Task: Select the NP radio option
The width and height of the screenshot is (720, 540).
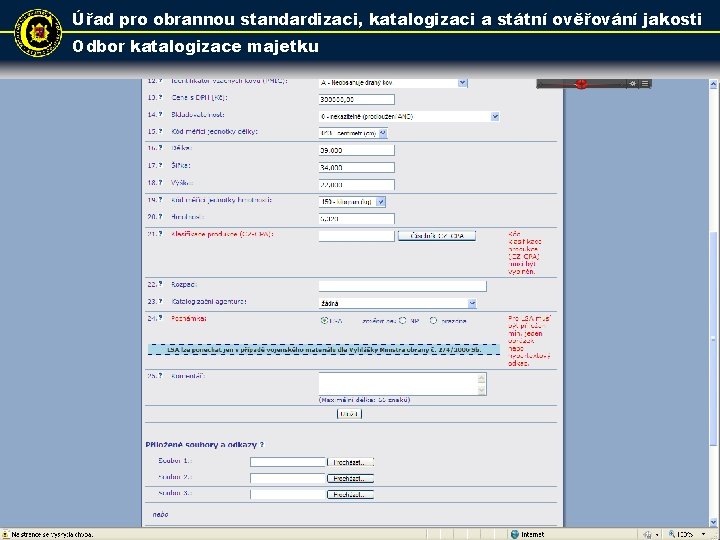Action: [403, 321]
